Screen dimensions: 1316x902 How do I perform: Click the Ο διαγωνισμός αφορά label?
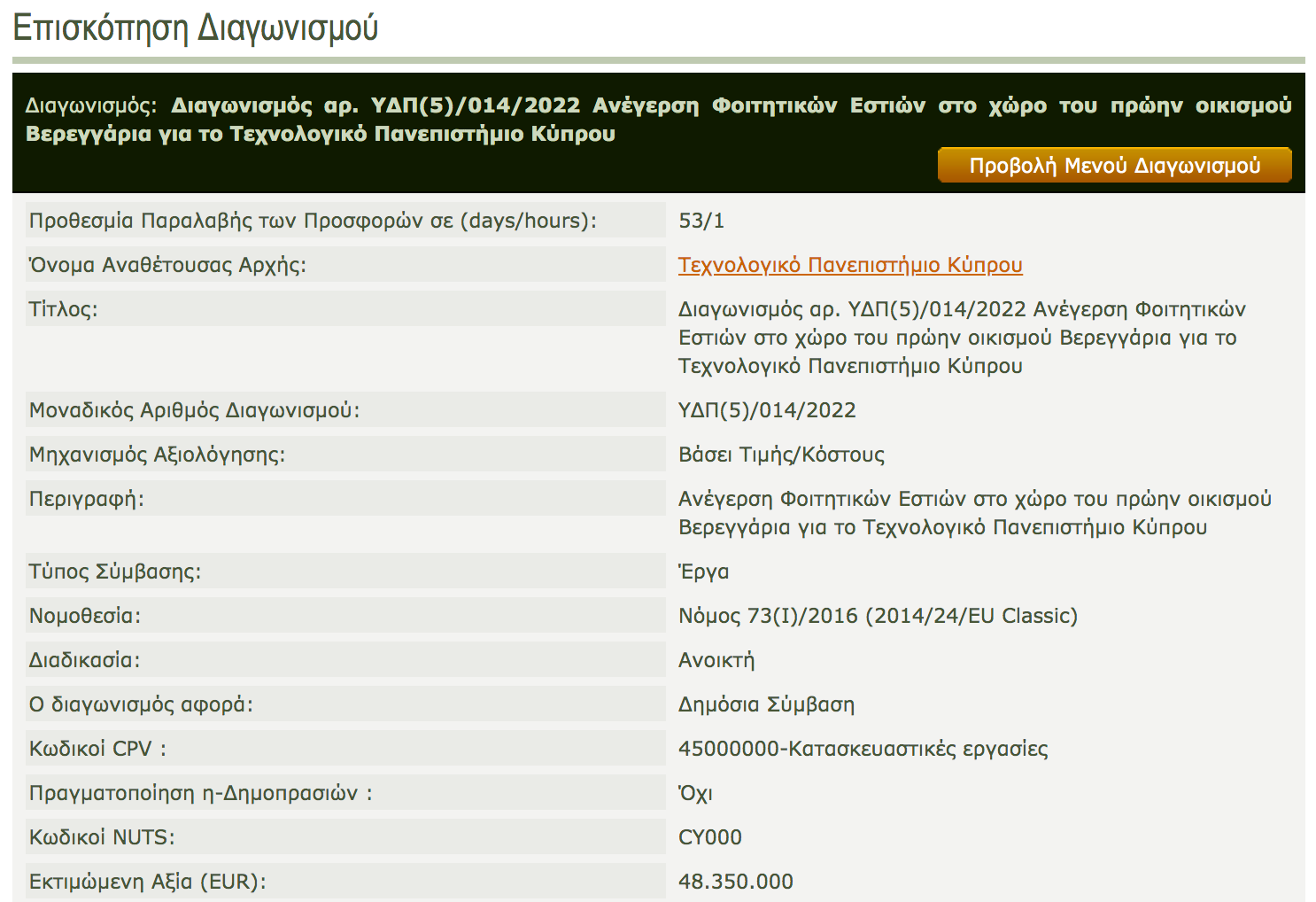(x=141, y=704)
